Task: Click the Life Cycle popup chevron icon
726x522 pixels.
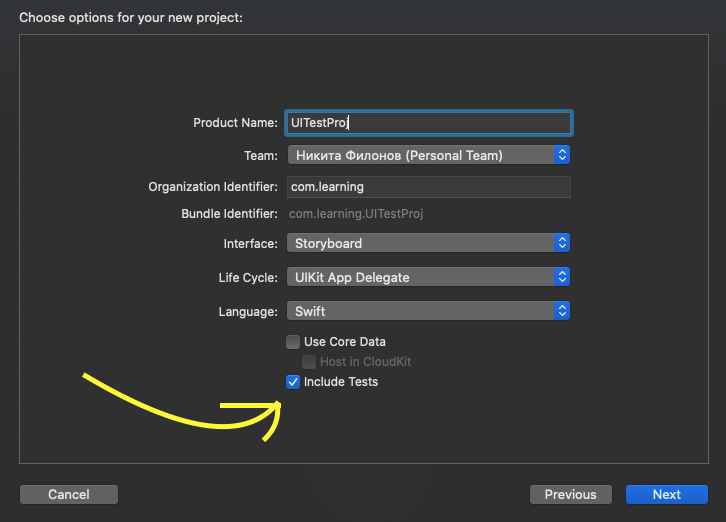Action: pyautogui.click(x=562, y=277)
